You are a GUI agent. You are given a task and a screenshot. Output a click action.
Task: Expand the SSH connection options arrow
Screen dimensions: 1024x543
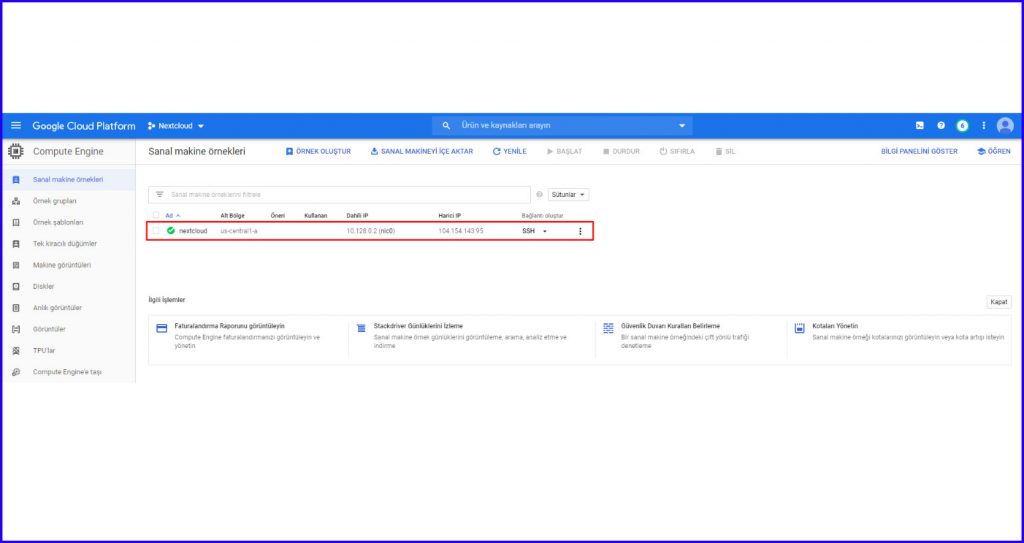[545, 231]
